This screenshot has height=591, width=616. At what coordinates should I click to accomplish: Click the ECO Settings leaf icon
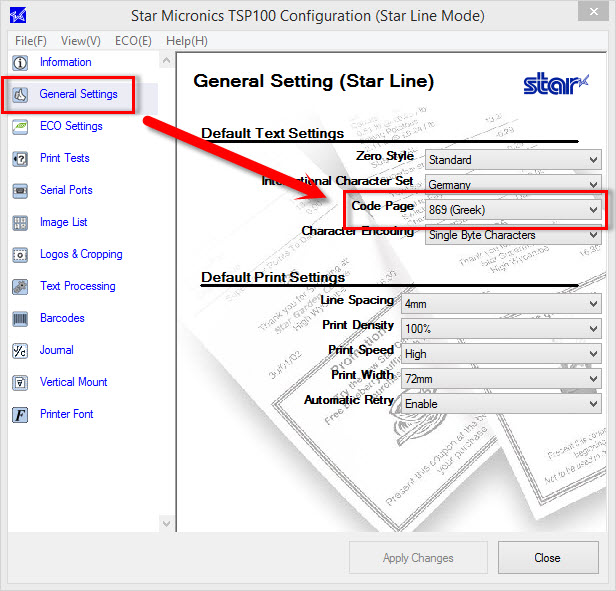(x=20, y=127)
